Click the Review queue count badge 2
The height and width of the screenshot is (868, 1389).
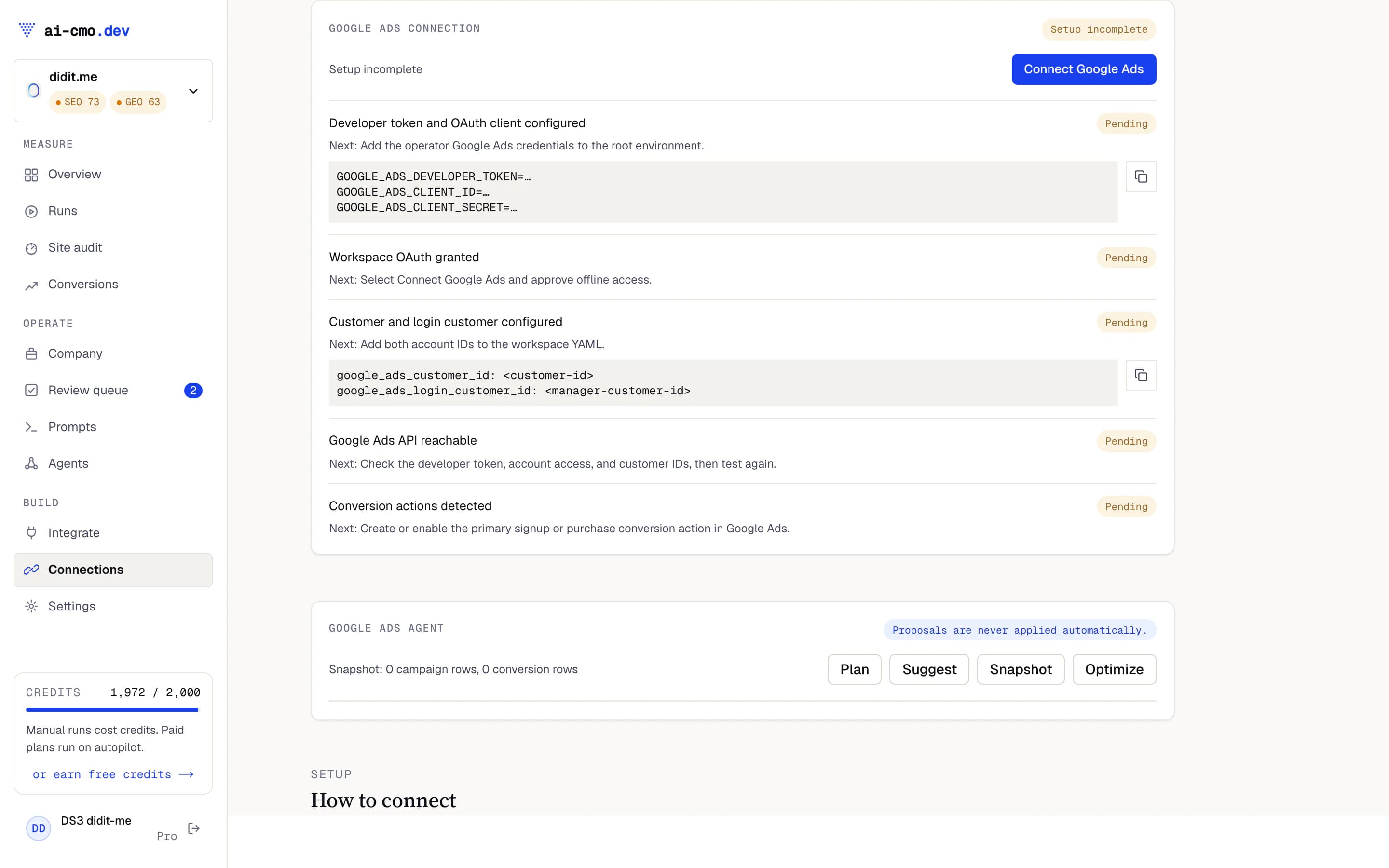[x=193, y=391]
